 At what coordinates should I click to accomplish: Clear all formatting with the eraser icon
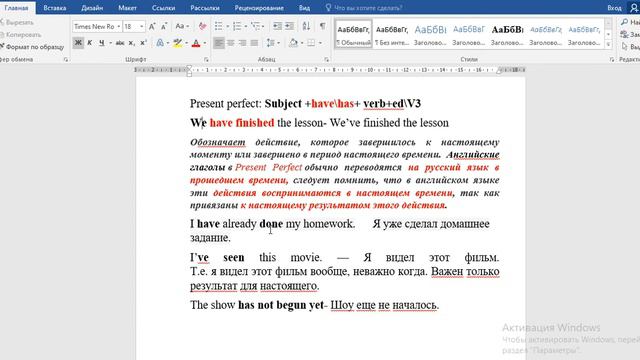[x=202, y=26]
